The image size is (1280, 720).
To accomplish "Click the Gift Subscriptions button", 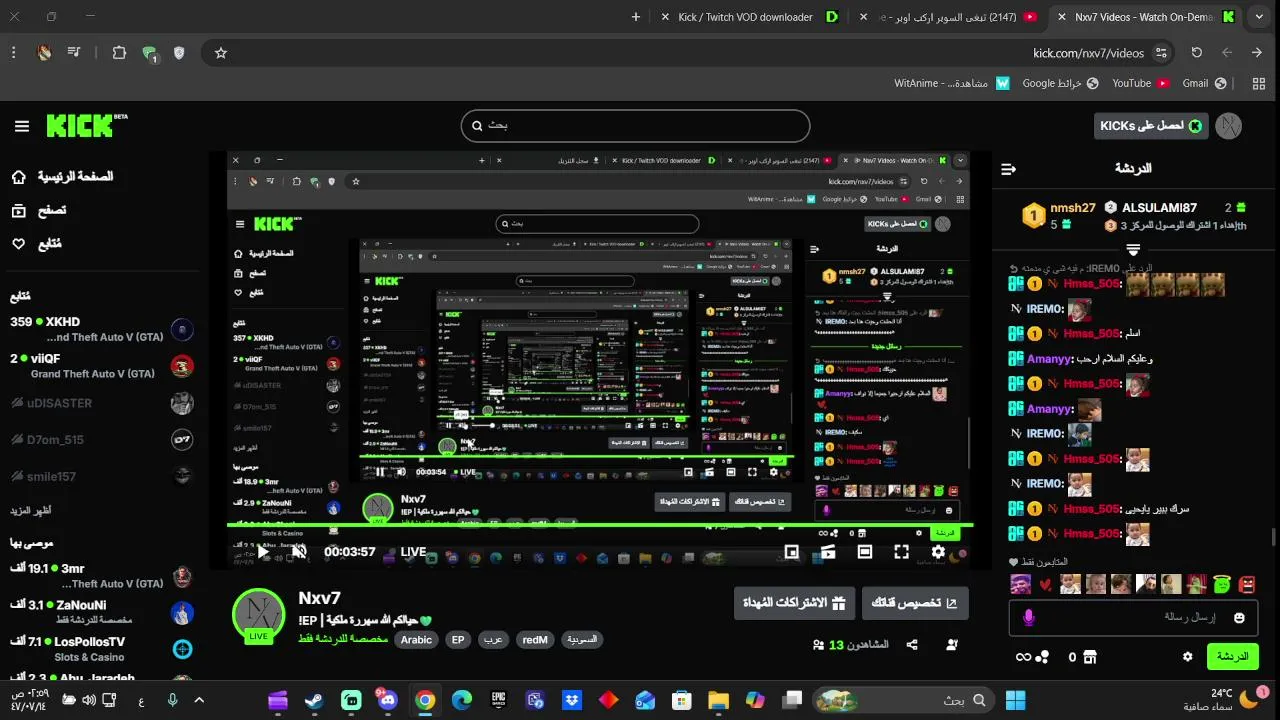I will point(794,603).
